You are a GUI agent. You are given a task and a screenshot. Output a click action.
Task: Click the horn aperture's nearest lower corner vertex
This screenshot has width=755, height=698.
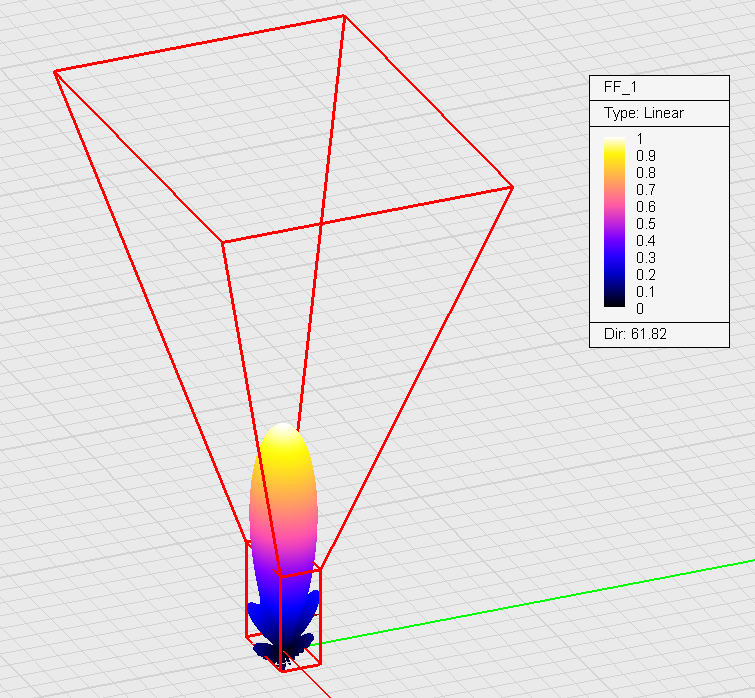click(222, 242)
